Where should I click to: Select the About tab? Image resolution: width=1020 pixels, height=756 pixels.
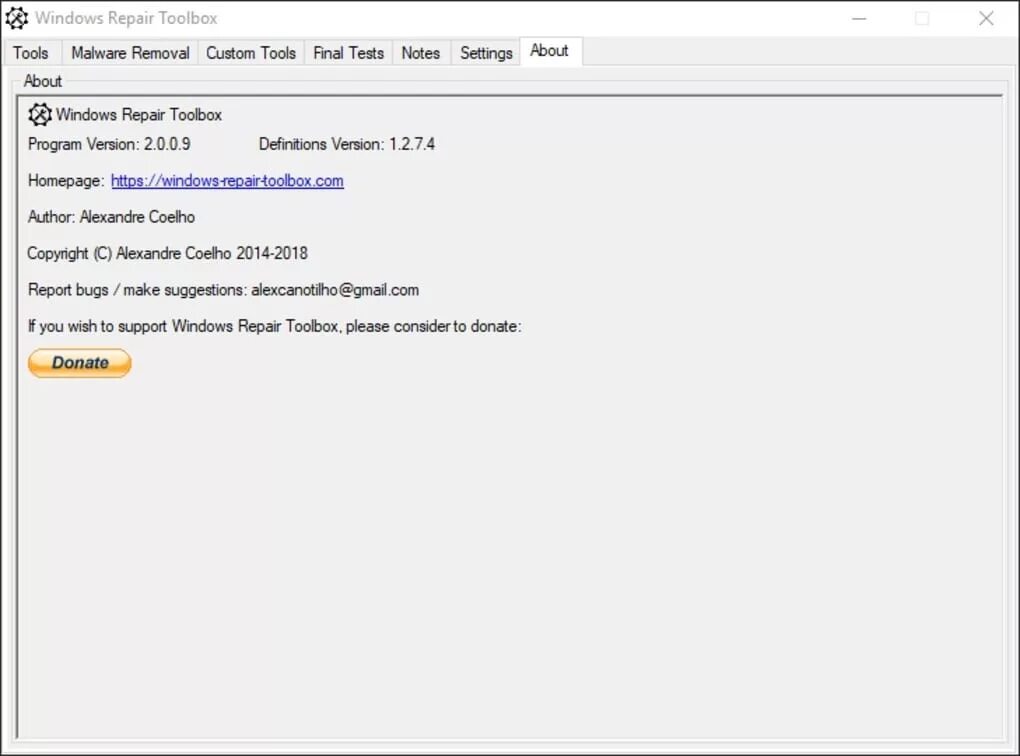[550, 51]
